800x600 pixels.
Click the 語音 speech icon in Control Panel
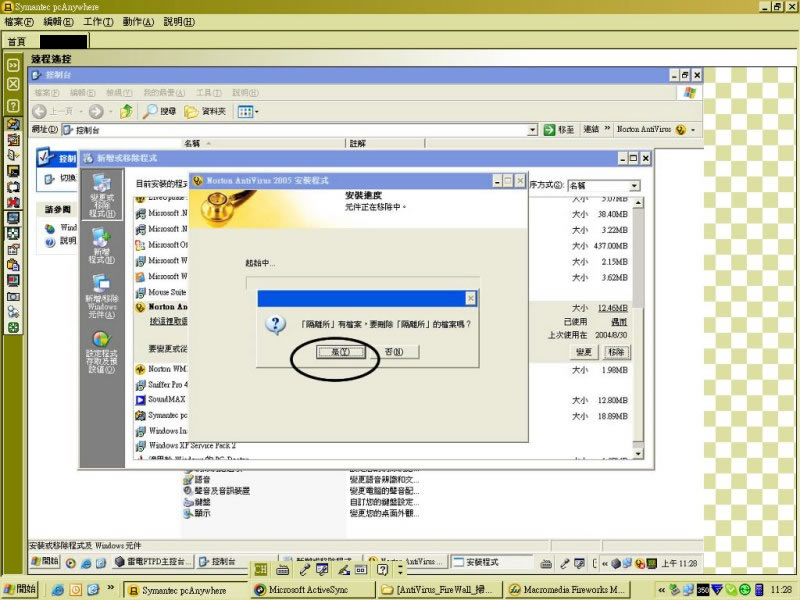click(188, 480)
